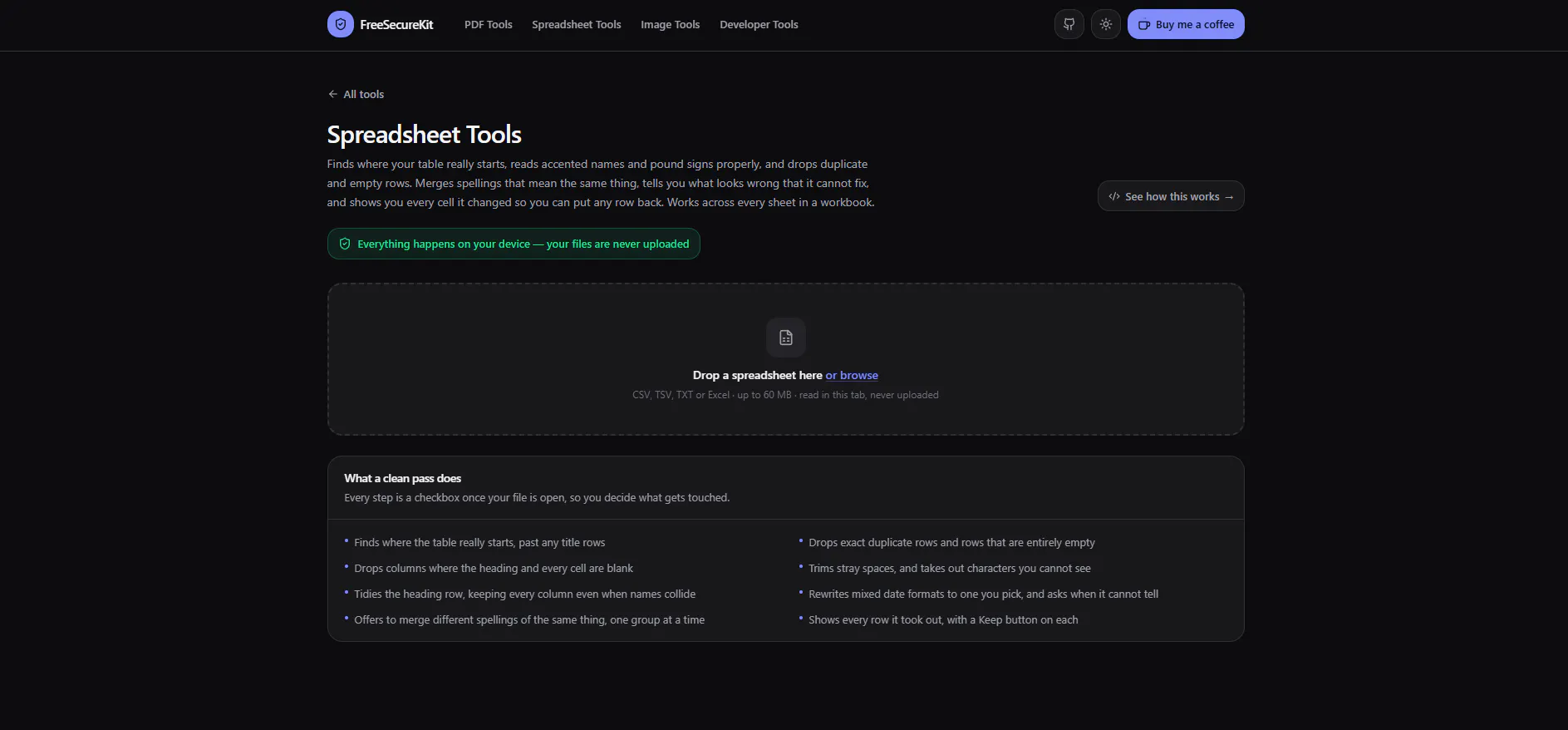Viewport: 1568px width, 730px height.
Task: Open the See how this works button
Action: point(1171,196)
